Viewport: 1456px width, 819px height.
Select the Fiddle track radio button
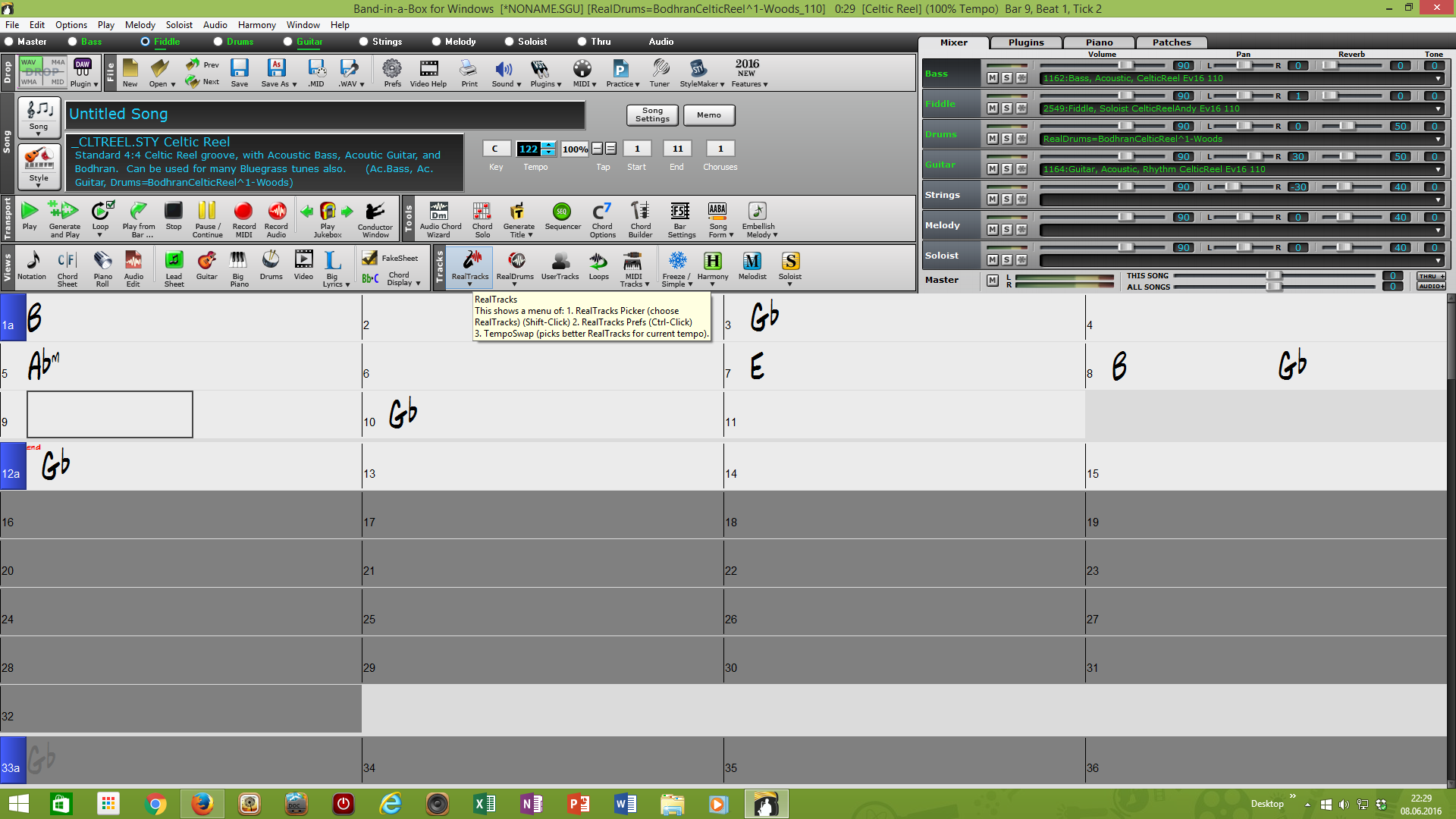point(146,42)
